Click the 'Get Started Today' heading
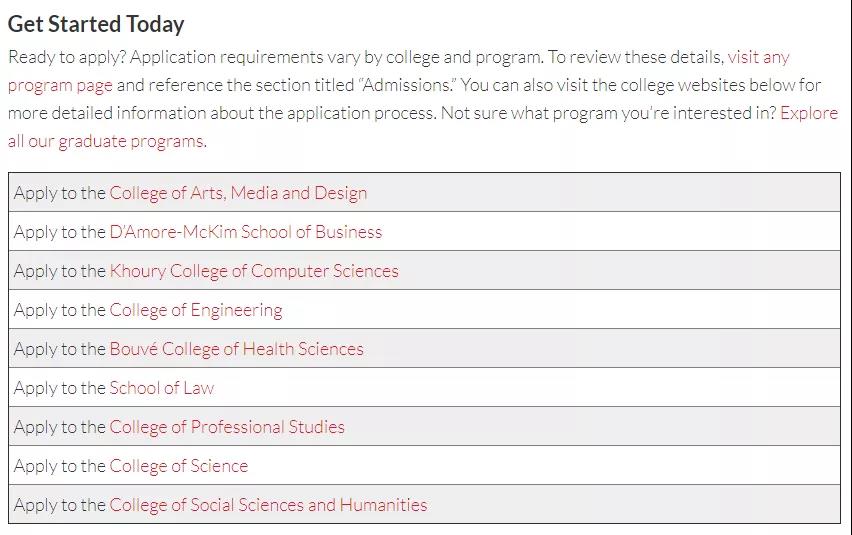The image size is (852, 535). (96, 24)
